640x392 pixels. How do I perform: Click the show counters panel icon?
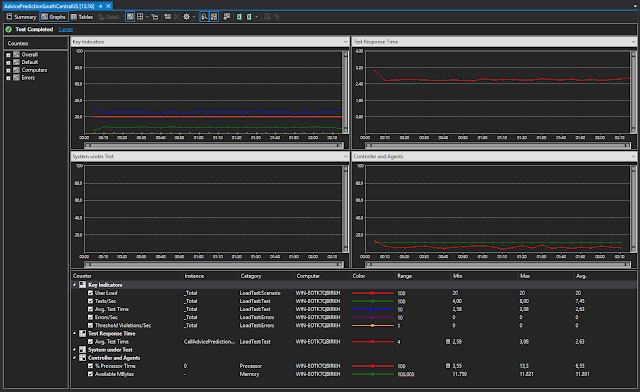[x=155, y=17]
